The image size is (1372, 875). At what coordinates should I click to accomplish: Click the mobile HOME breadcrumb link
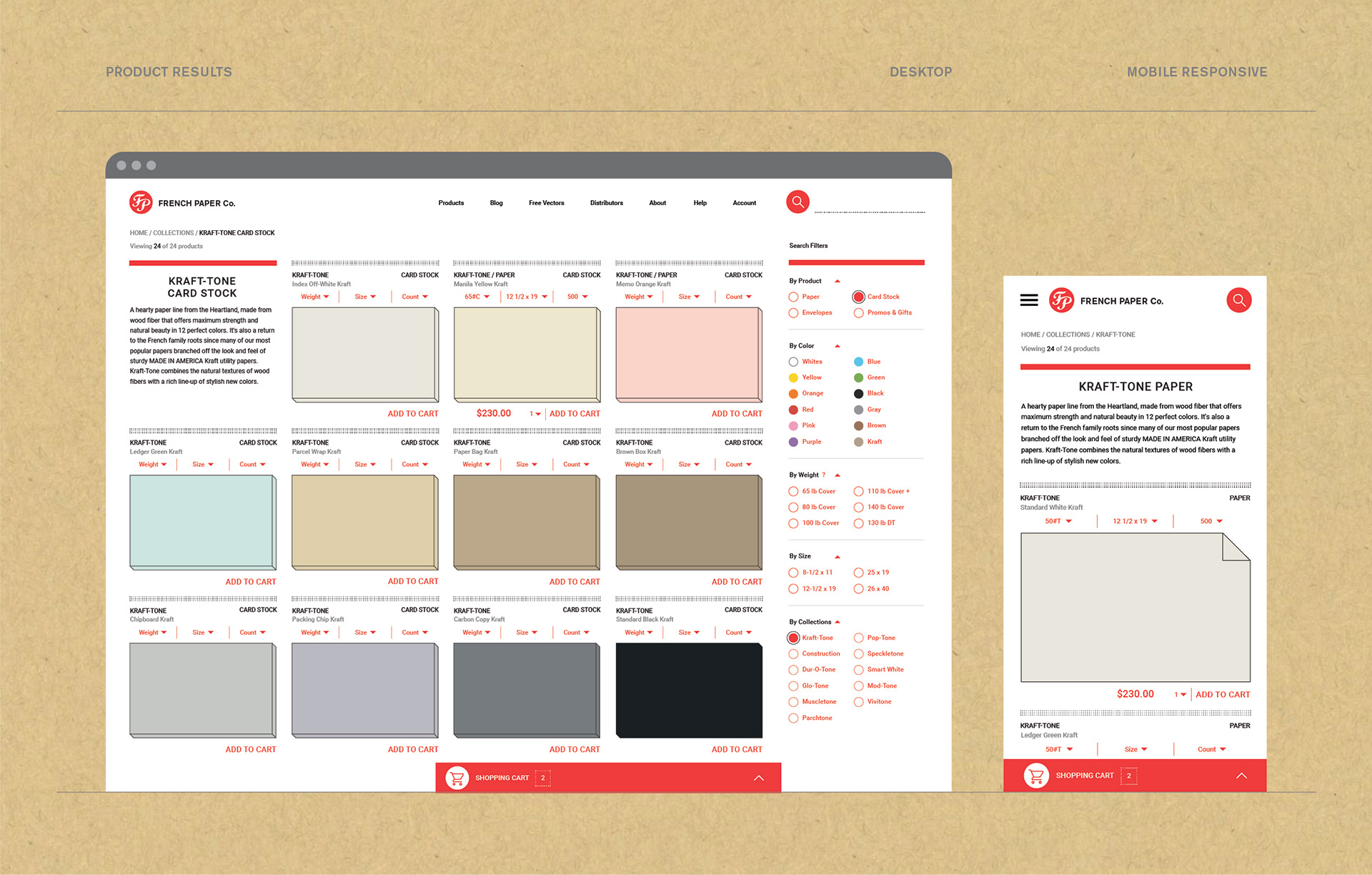tap(1030, 335)
